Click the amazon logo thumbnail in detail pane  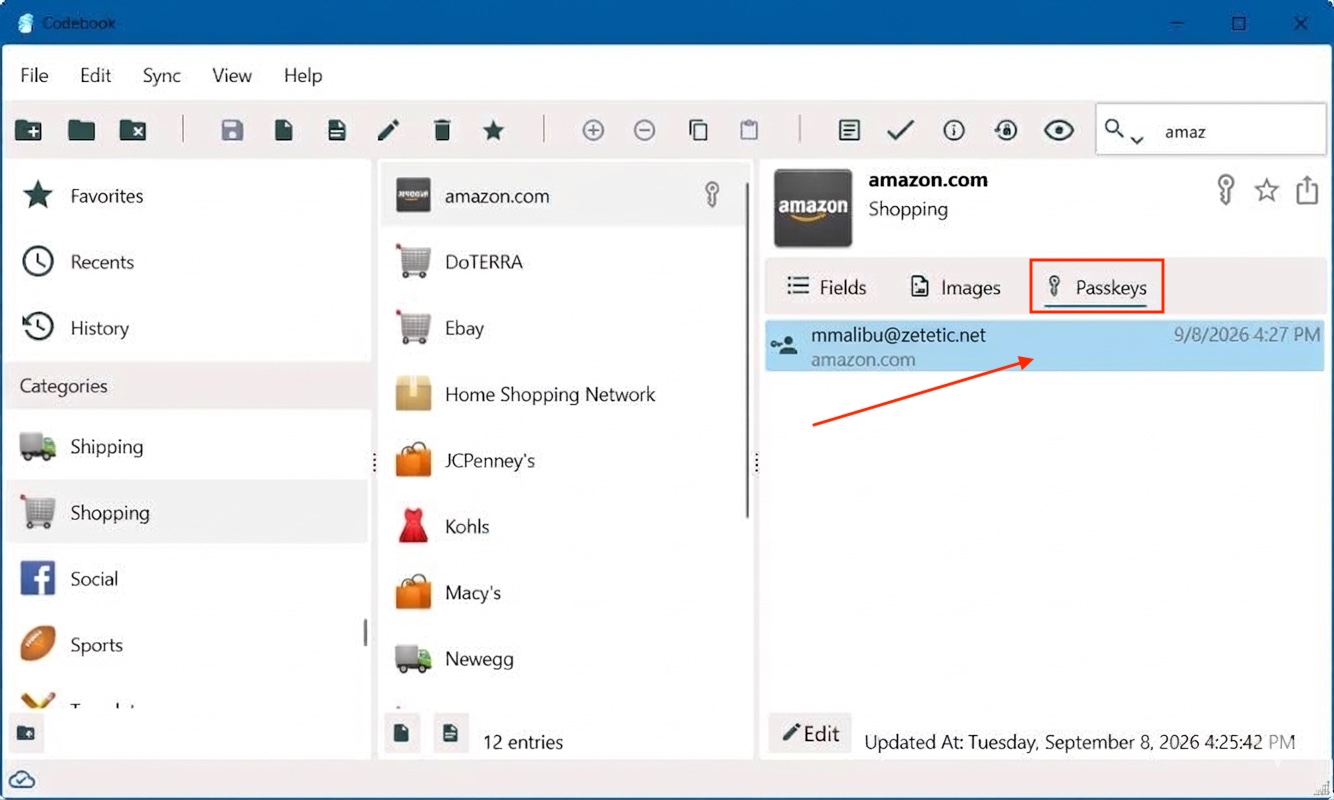pos(813,208)
